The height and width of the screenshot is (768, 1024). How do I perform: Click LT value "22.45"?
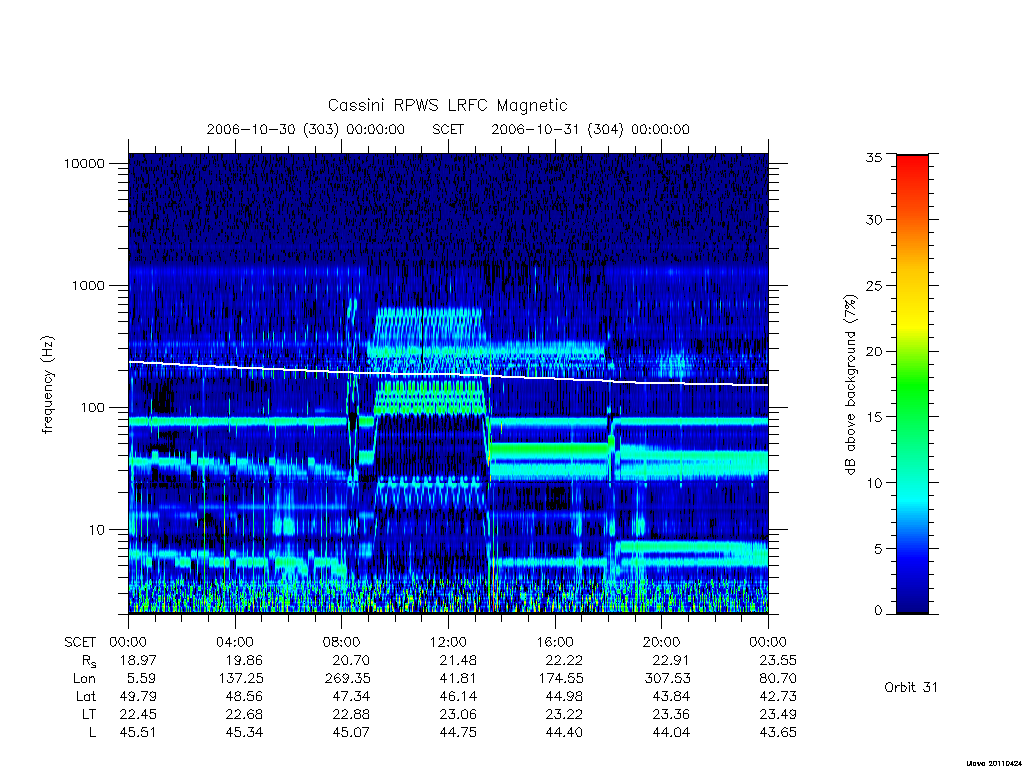(x=138, y=714)
